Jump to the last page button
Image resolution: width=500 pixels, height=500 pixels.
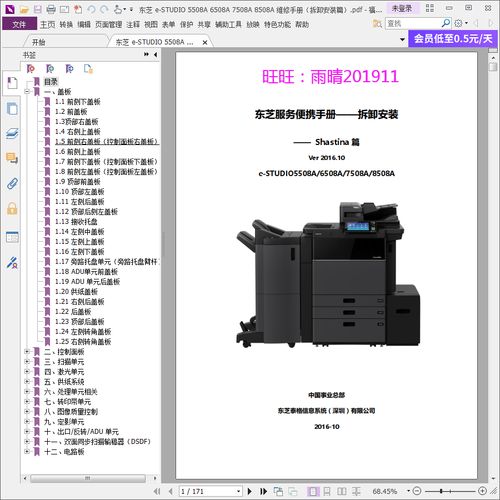(263, 491)
